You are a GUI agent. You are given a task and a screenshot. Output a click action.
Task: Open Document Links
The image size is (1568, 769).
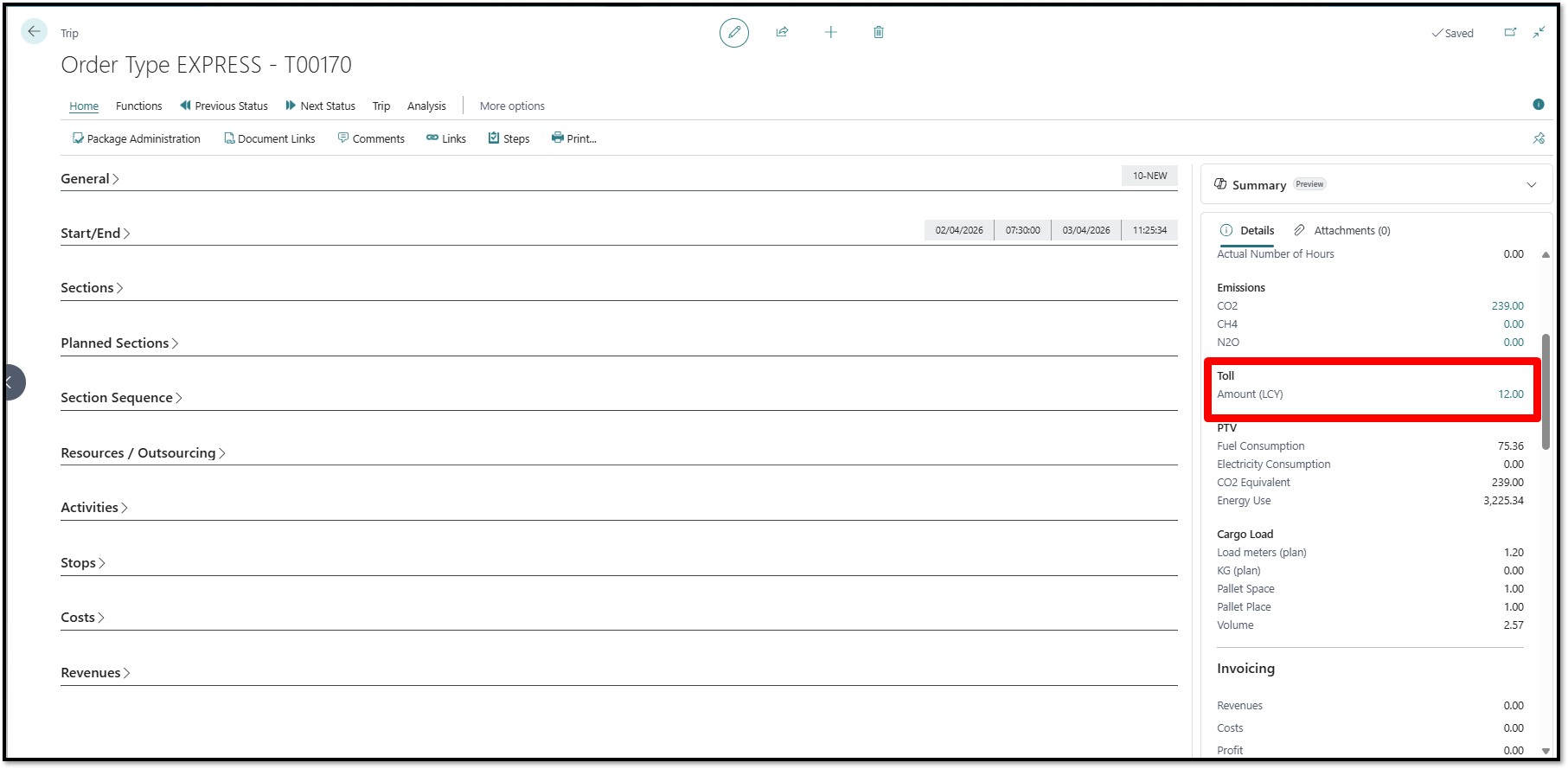click(270, 138)
